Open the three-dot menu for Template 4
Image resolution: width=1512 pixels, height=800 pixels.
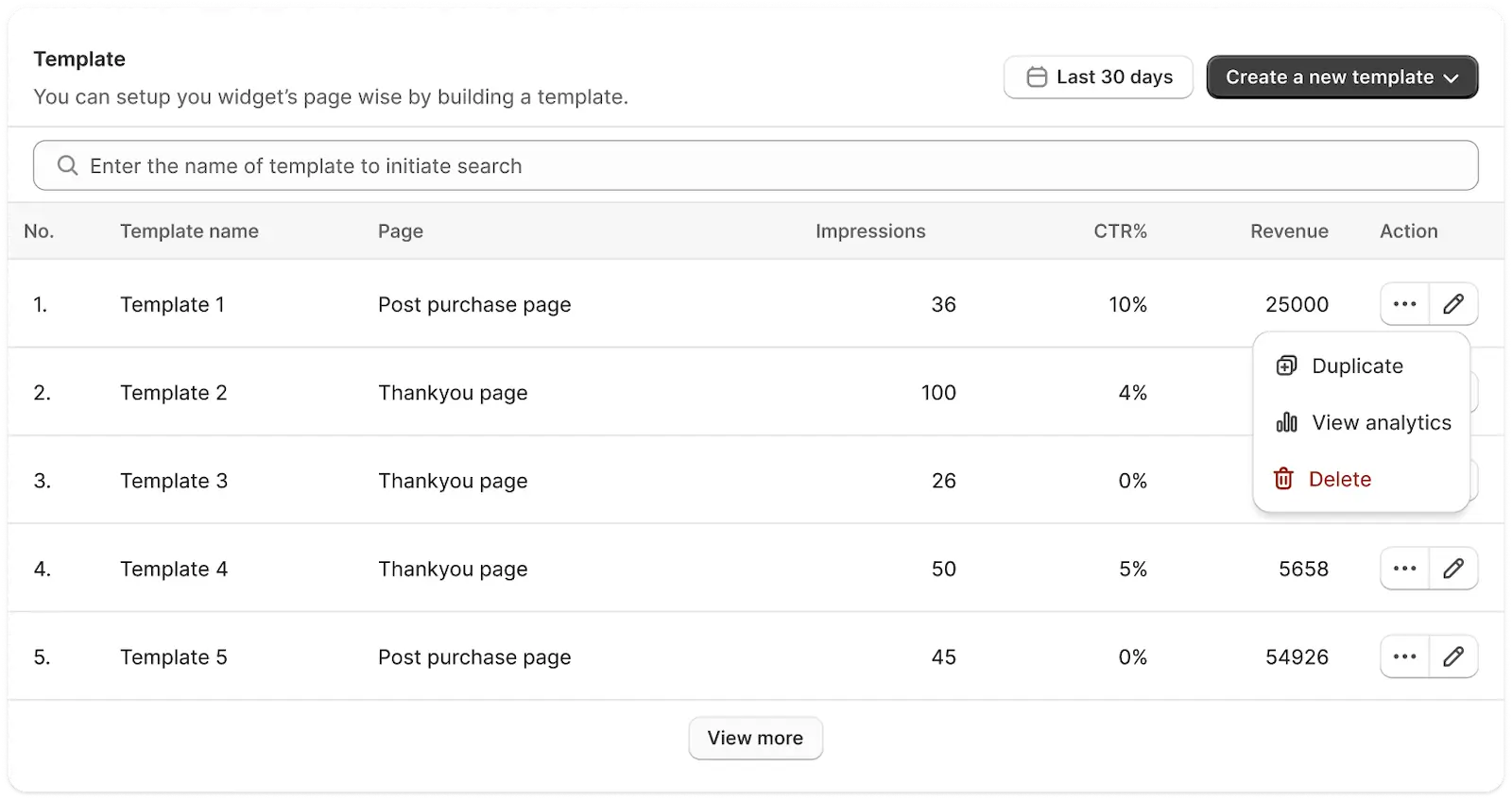pyautogui.click(x=1404, y=569)
